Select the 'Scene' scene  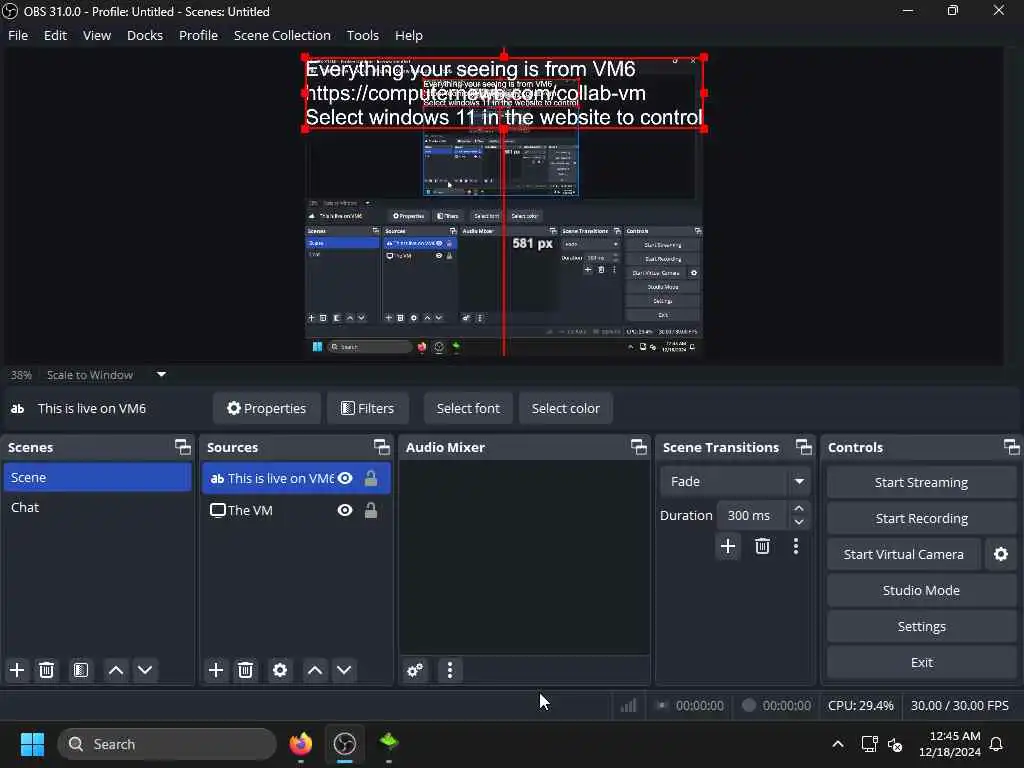pyautogui.click(x=97, y=477)
